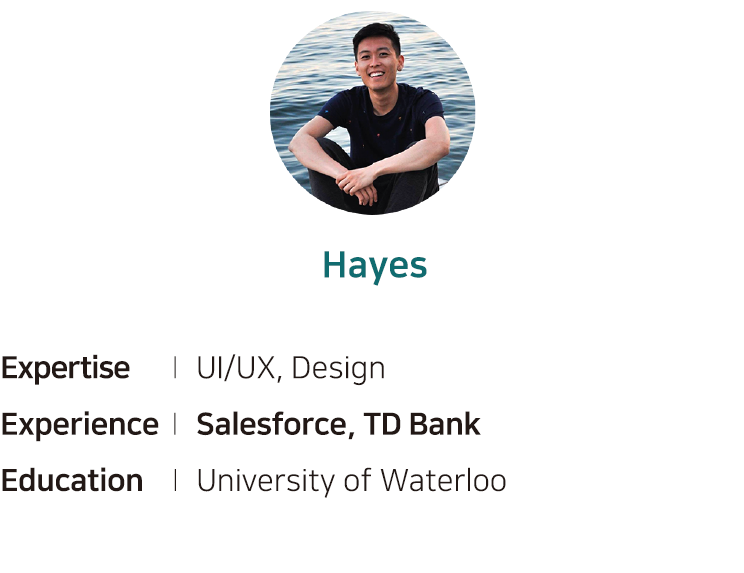
Task: Click the name Hayes
Action: click(375, 267)
